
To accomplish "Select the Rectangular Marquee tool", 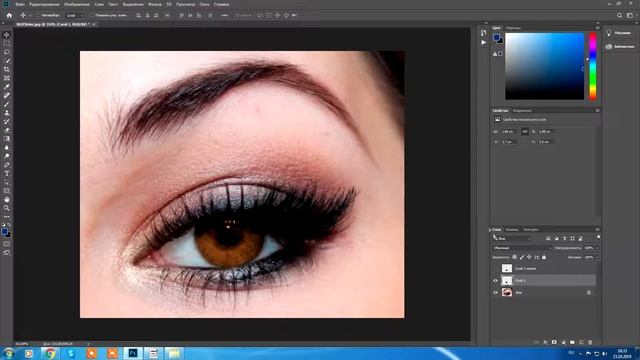I will coord(7,44).
